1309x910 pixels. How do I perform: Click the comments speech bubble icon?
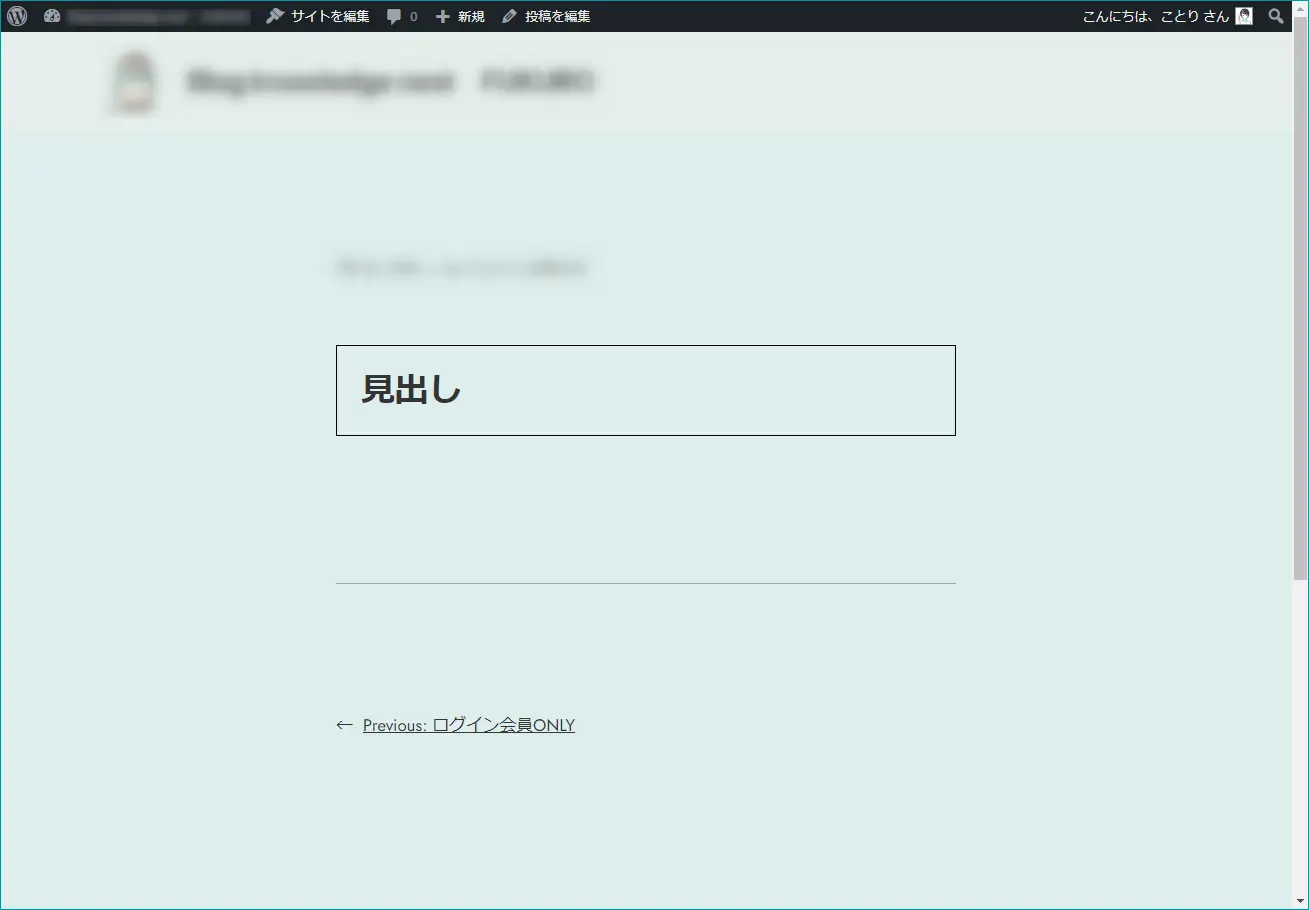pos(395,16)
